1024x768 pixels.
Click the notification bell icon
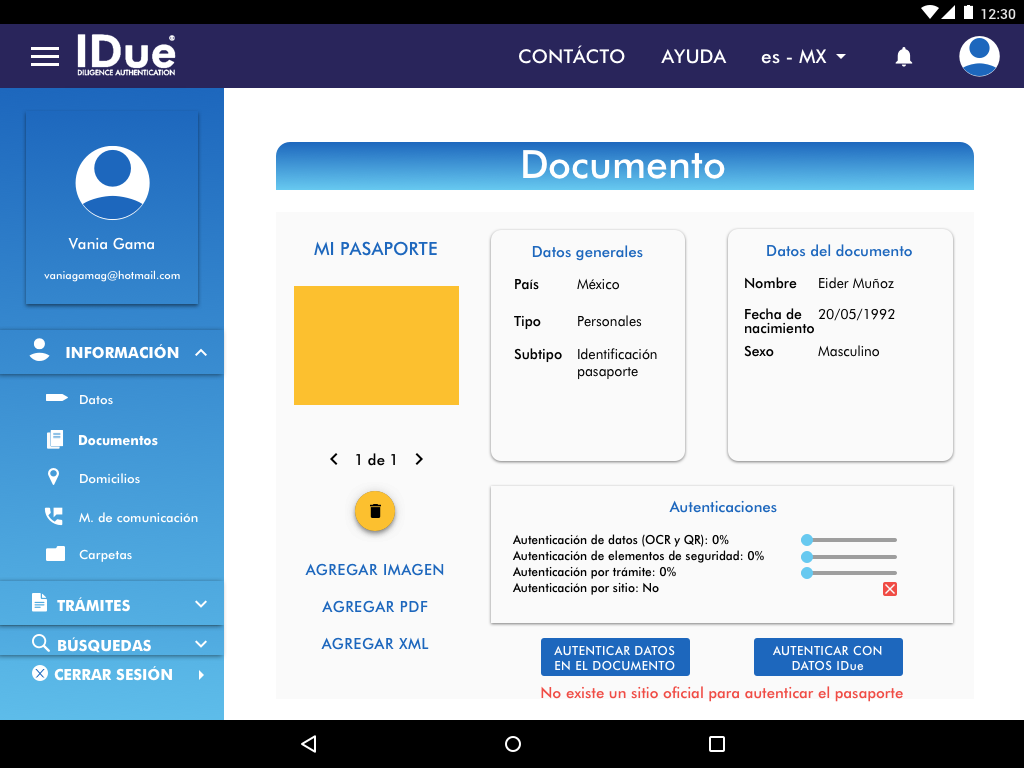(904, 57)
